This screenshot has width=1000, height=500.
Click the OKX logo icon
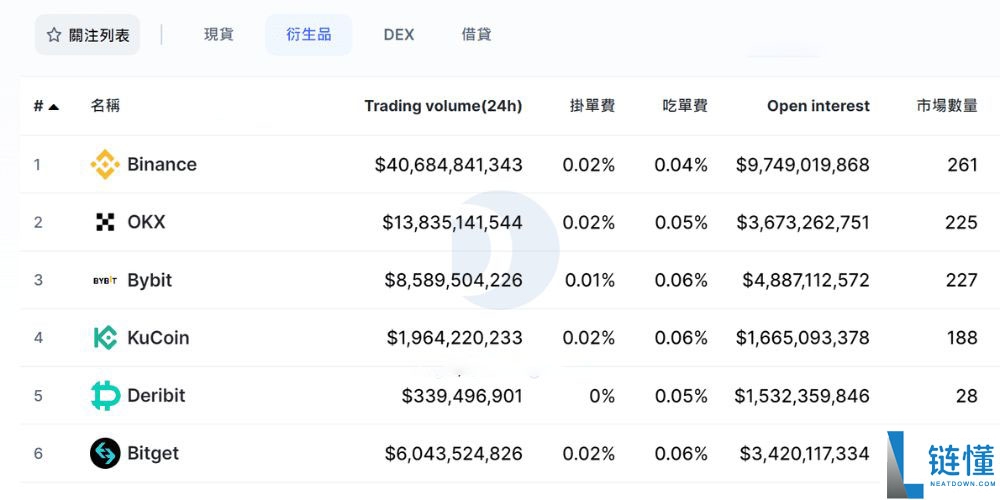coord(105,222)
